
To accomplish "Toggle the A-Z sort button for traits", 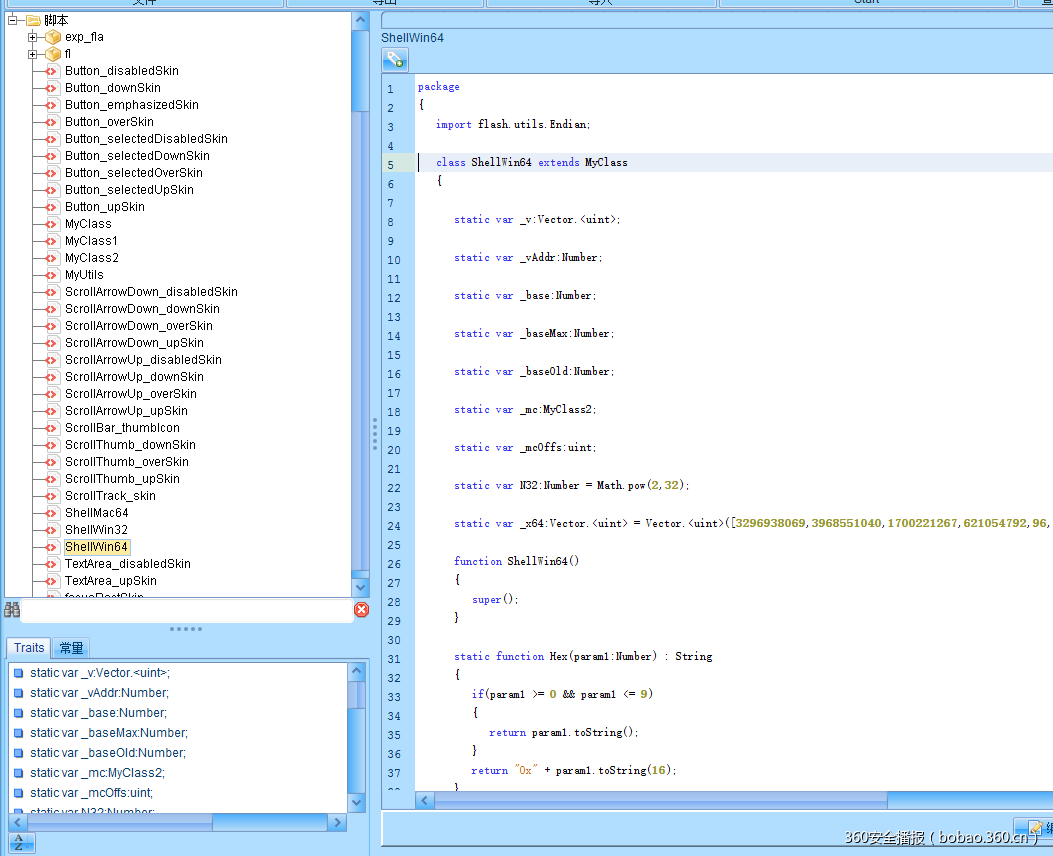I will tap(21, 843).
